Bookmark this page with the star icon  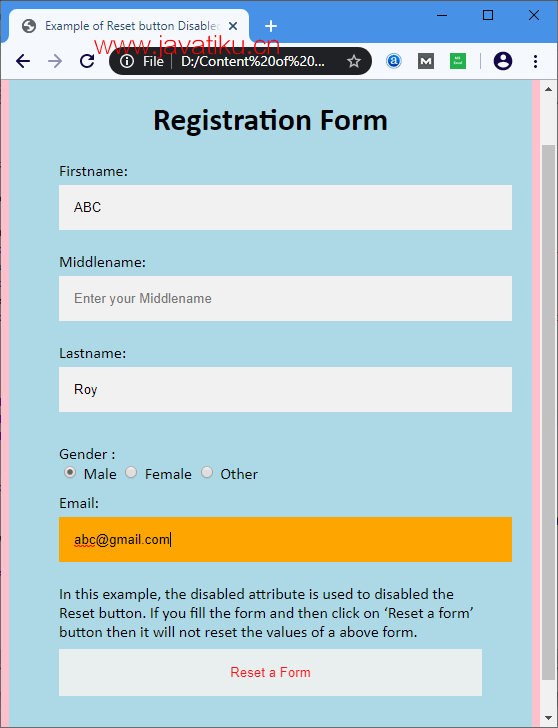(354, 61)
